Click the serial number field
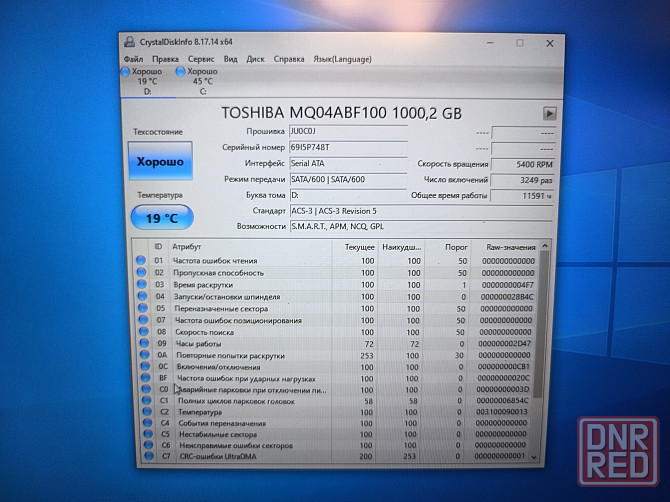This screenshot has height=502, width=670. pyautogui.click(x=347, y=147)
